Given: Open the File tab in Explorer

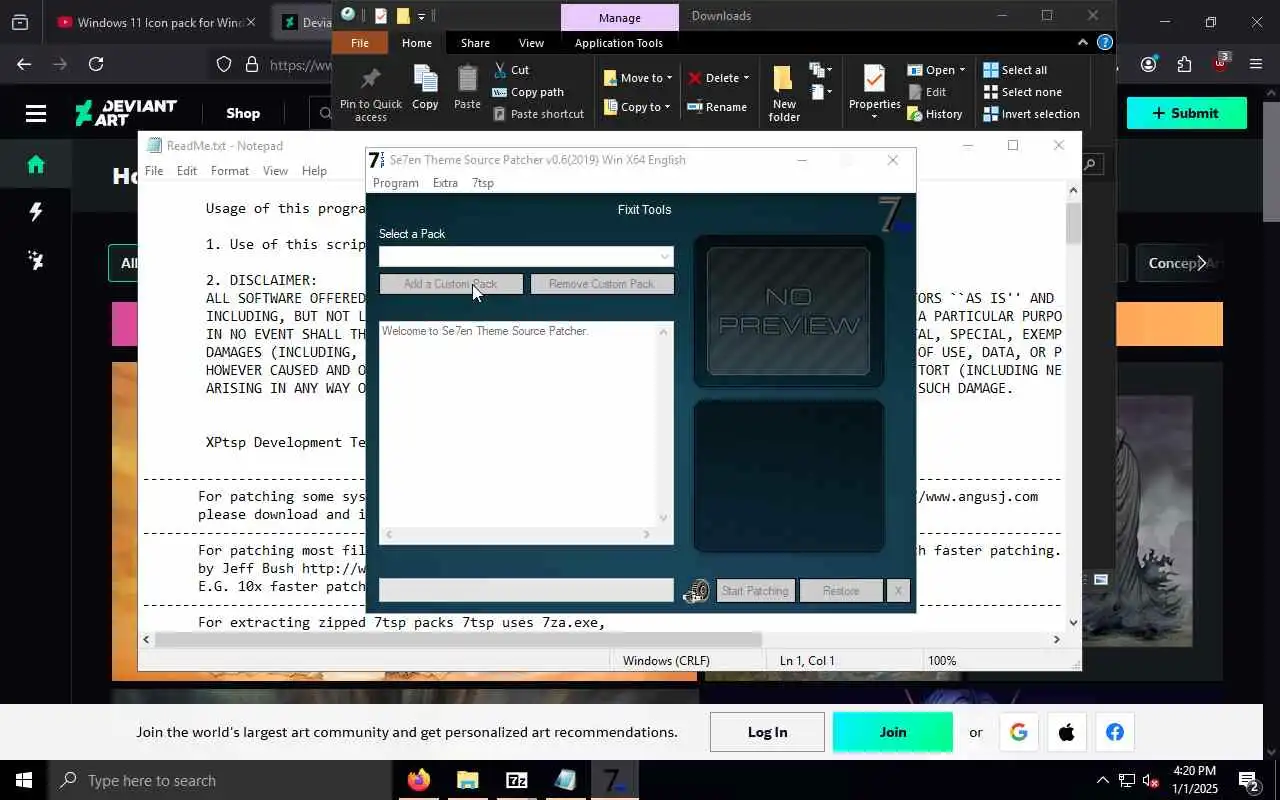Looking at the screenshot, I should (360, 43).
